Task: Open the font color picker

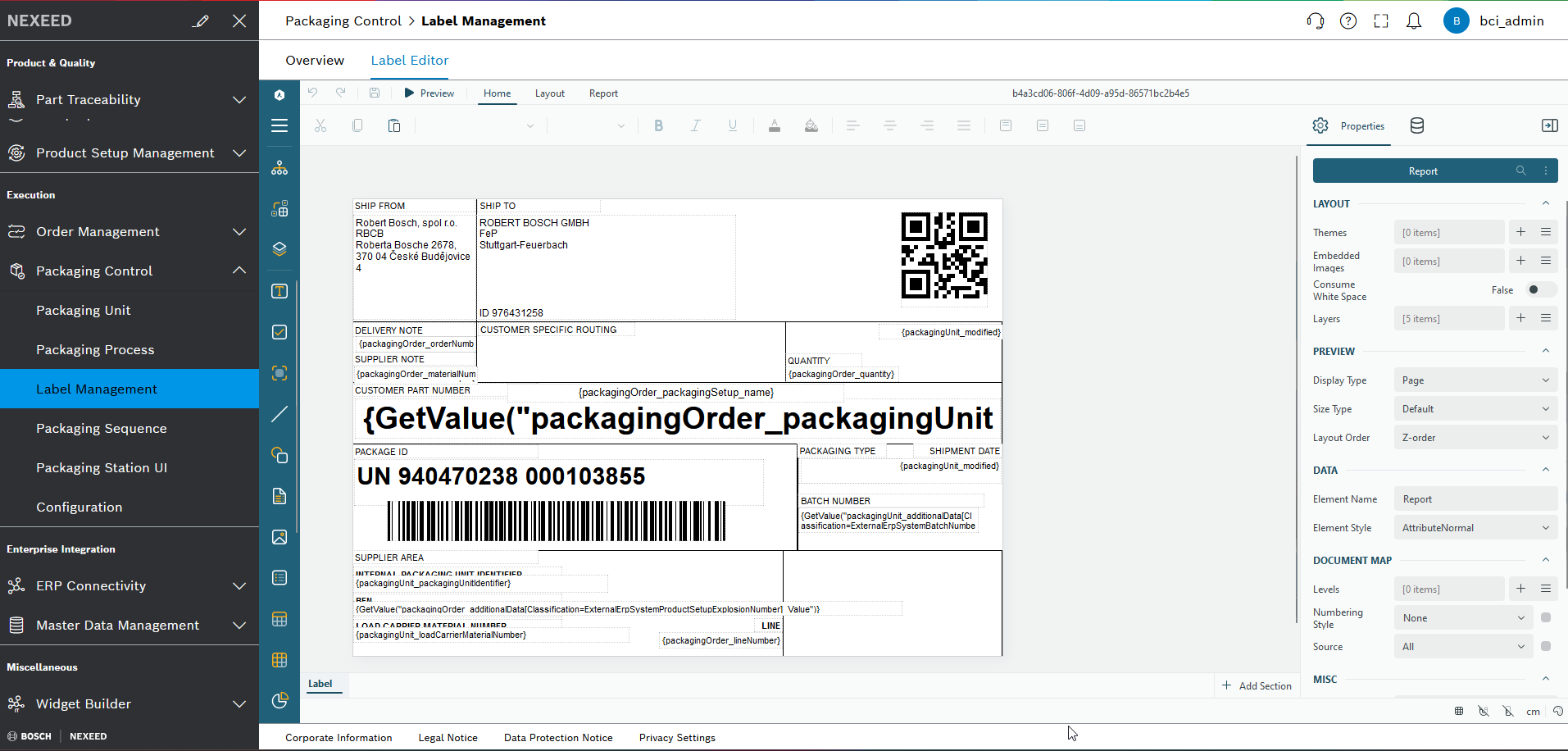Action: pyautogui.click(x=774, y=125)
